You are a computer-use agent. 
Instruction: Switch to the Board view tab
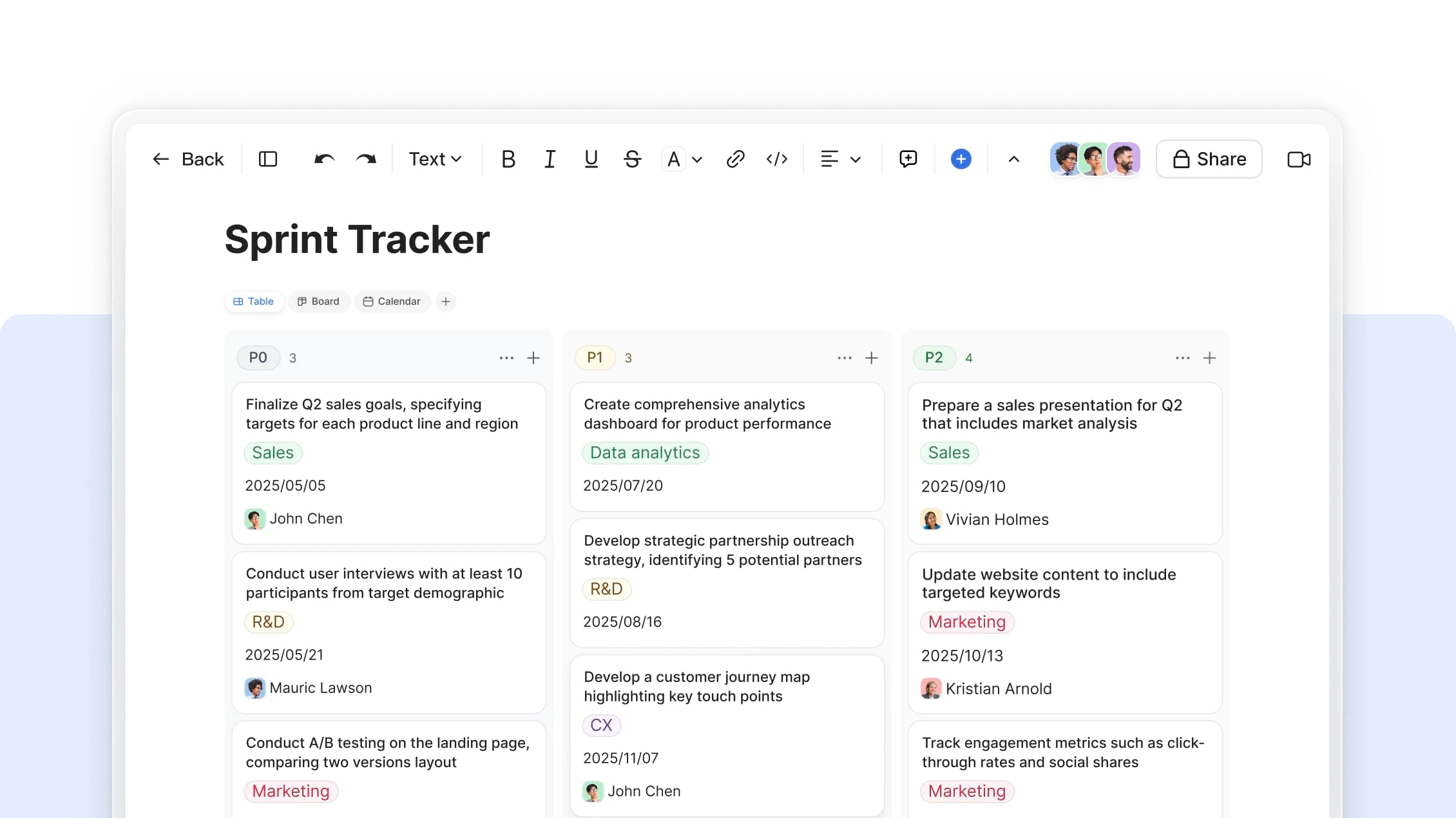tap(318, 301)
